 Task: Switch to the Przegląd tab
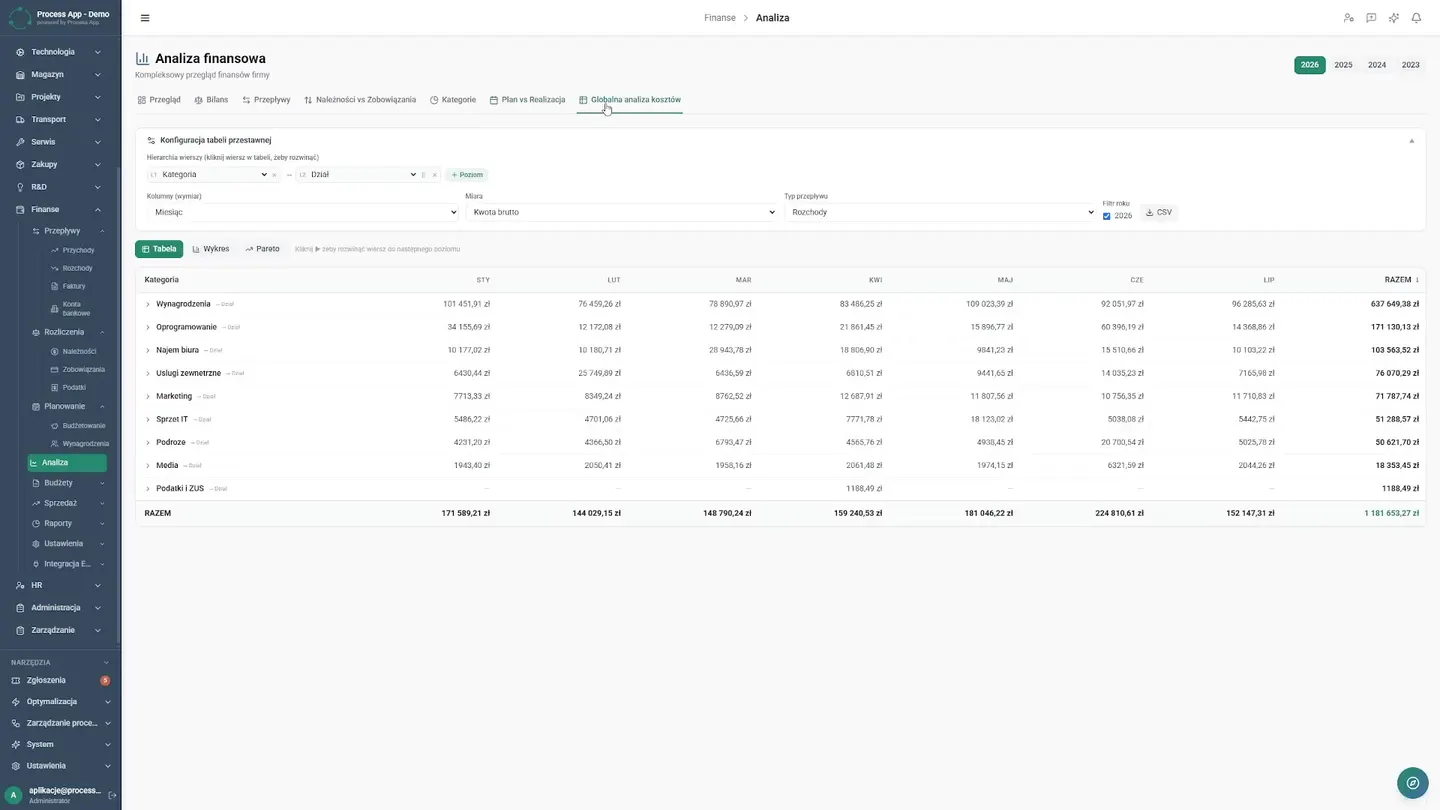click(x=159, y=100)
